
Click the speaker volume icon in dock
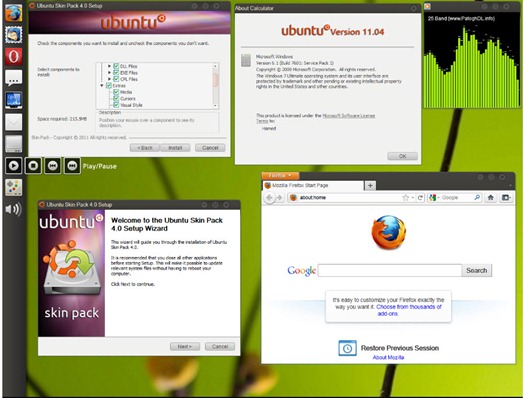pos(13,209)
